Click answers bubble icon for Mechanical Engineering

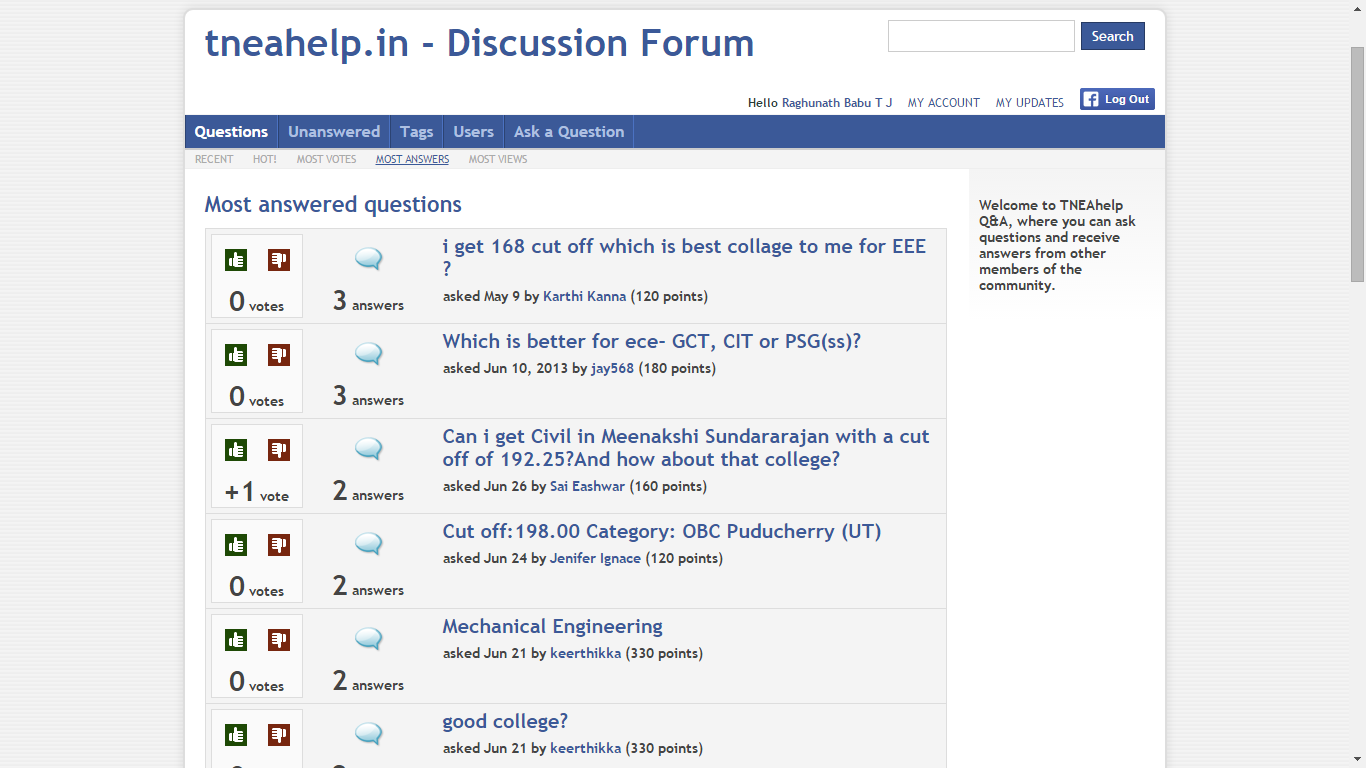[369, 639]
